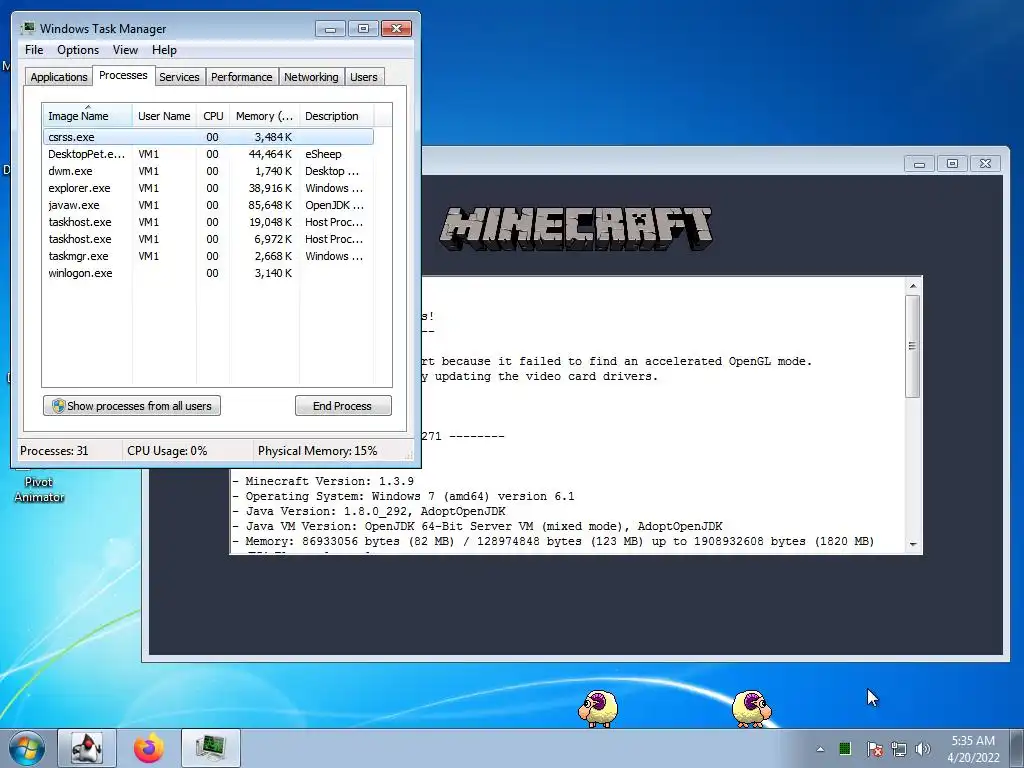Viewport: 1024px width, 768px height.
Task: Sort processes by Image Name column
Action: [88, 116]
